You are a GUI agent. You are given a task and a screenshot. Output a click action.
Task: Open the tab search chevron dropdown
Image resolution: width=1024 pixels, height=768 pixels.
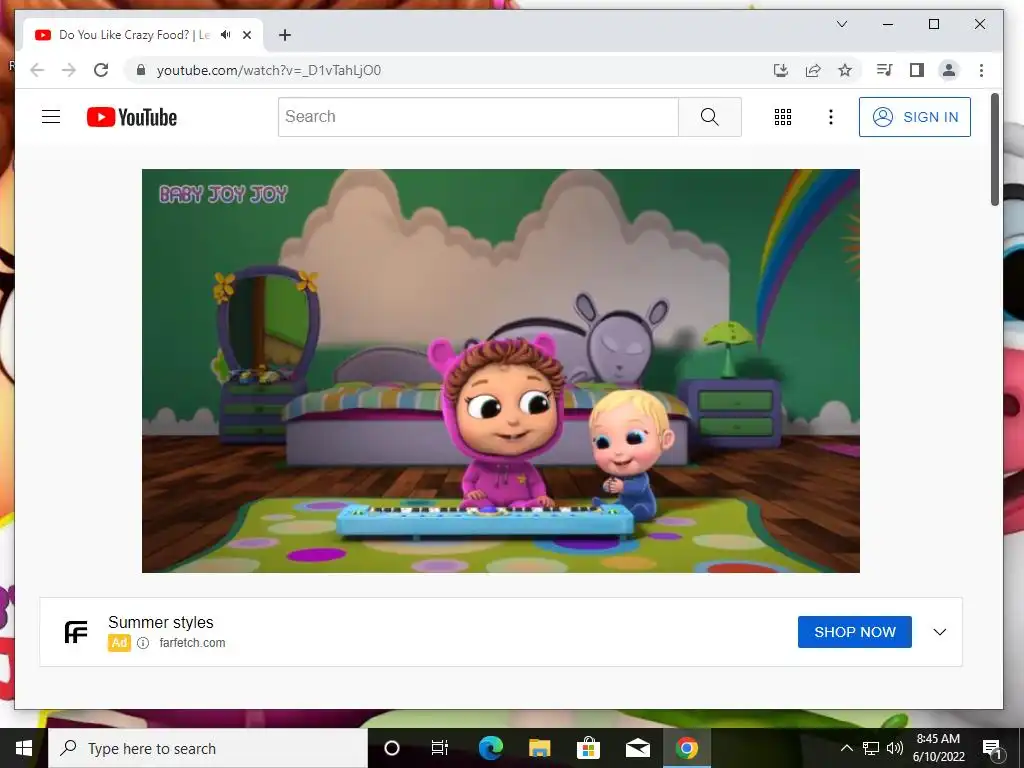pos(842,24)
